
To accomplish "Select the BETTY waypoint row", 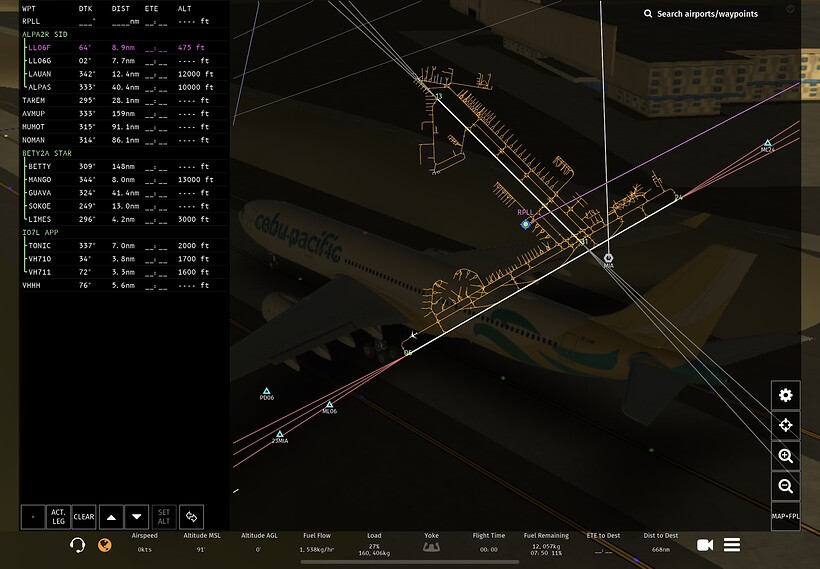I will [x=124, y=166].
